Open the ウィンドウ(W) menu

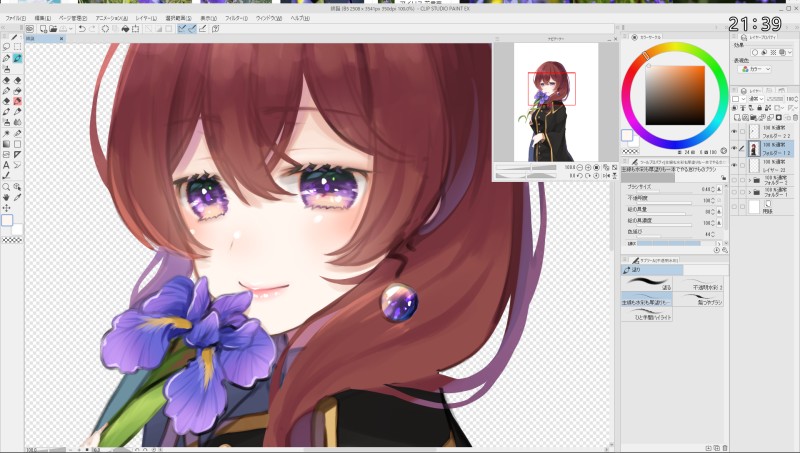[269, 18]
